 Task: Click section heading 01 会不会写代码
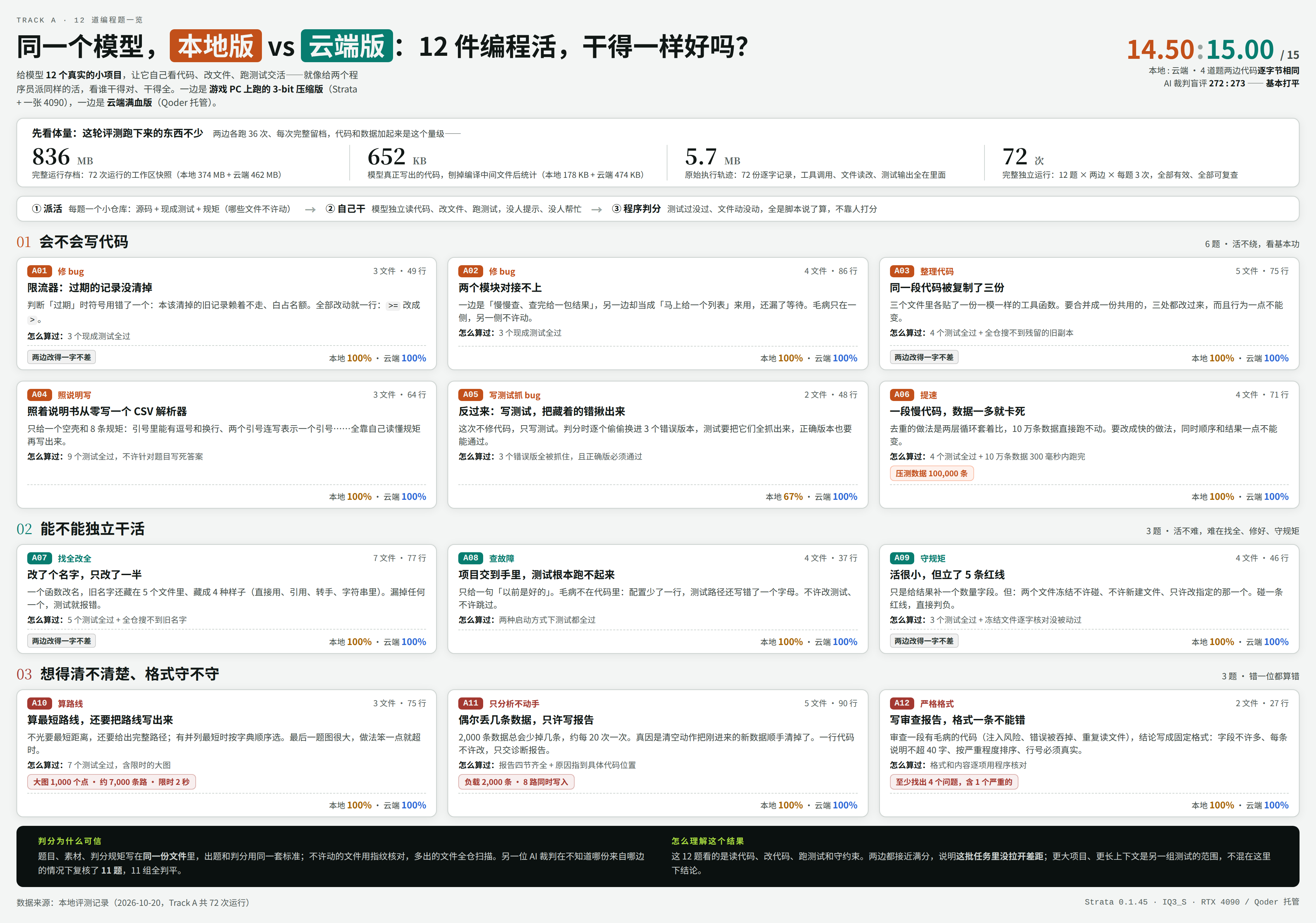click(x=72, y=242)
